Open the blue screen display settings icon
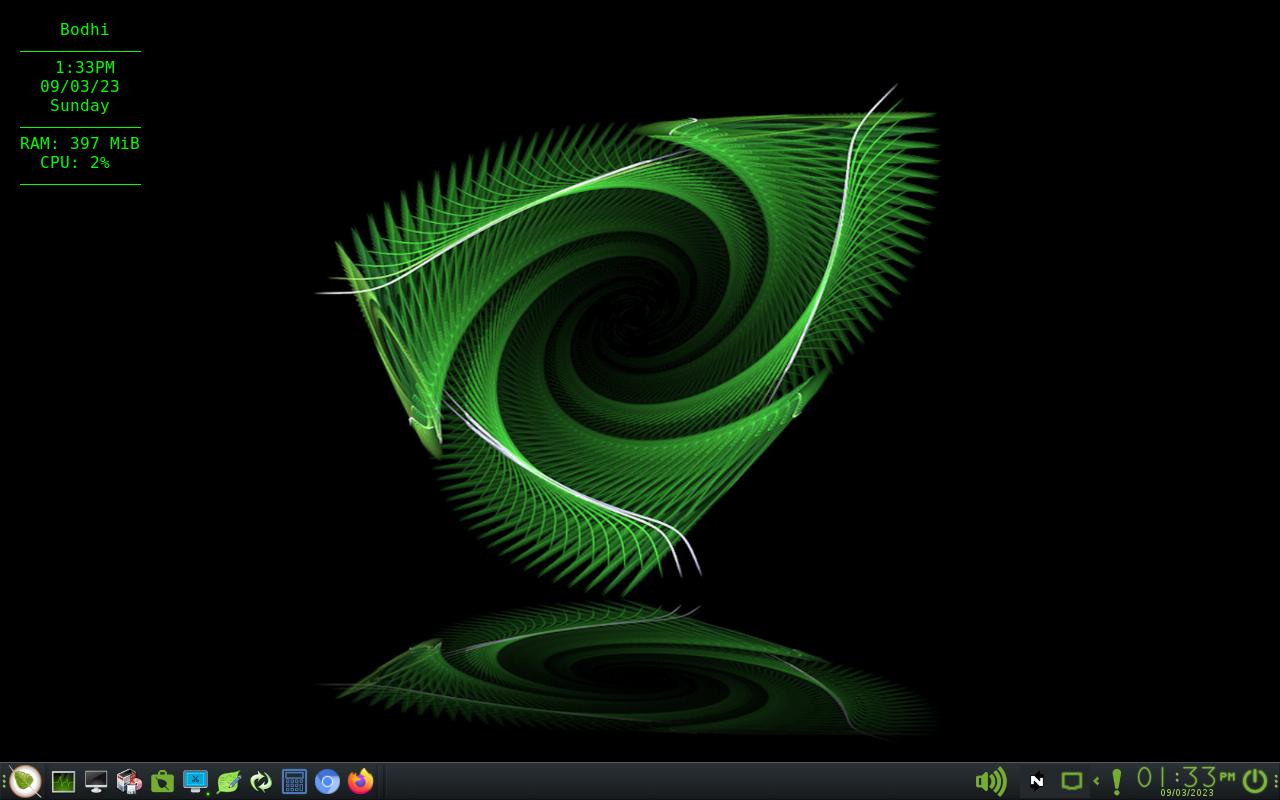This screenshot has height=800, width=1280. click(x=195, y=781)
